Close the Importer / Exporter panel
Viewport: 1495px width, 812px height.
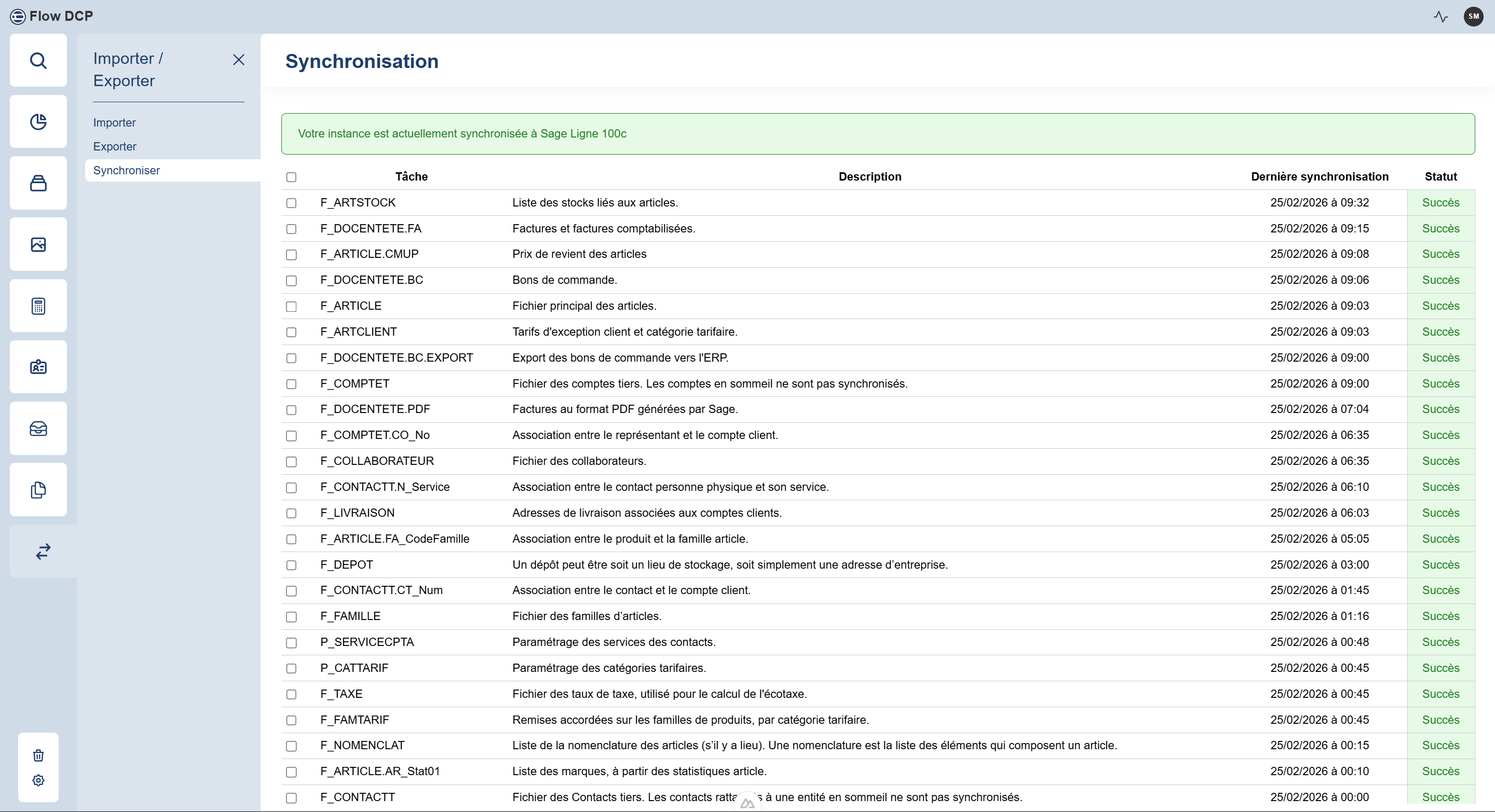point(239,60)
